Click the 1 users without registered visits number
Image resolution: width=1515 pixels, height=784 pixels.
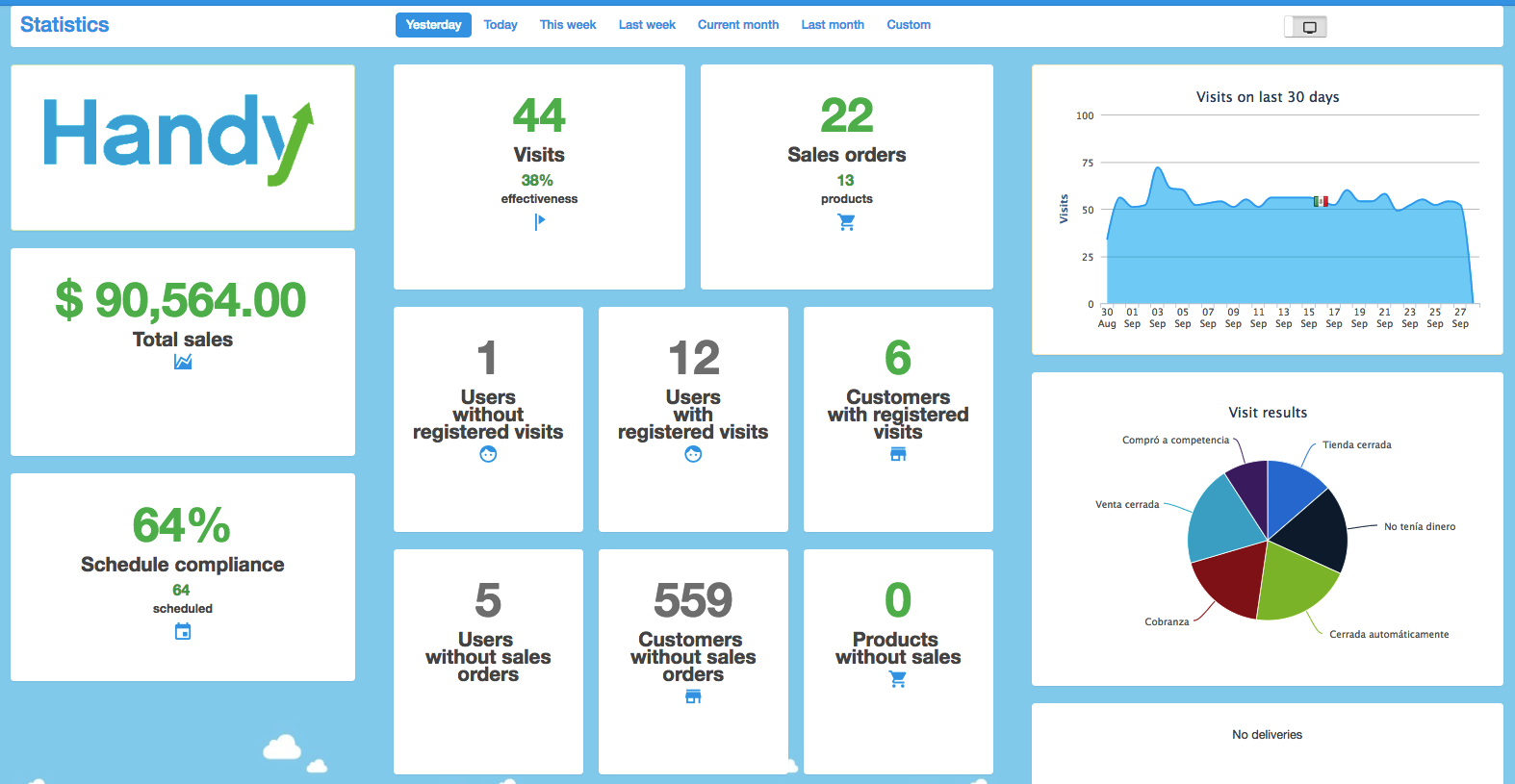point(488,358)
